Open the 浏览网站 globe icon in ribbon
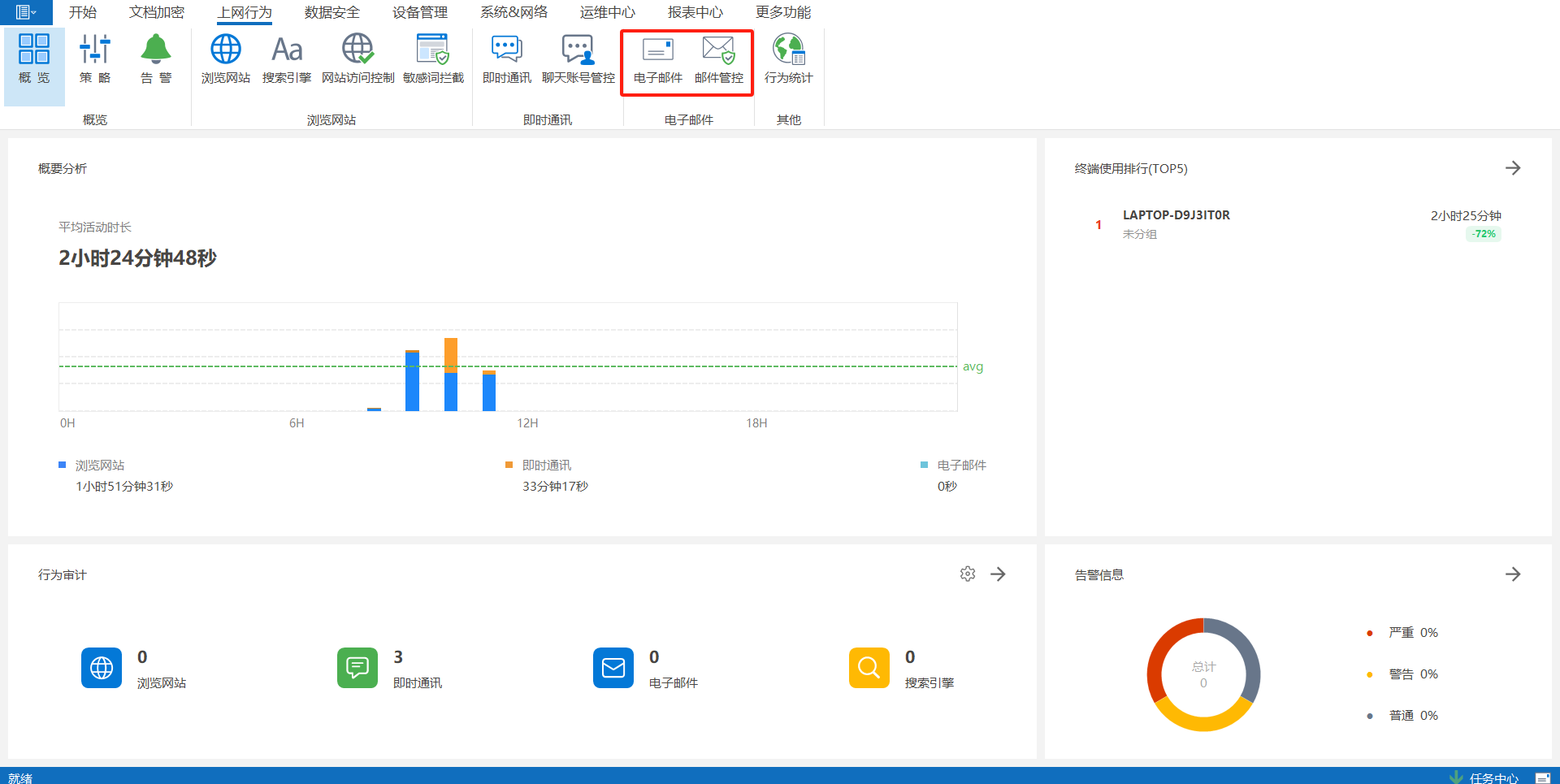Image resolution: width=1560 pixels, height=784 pixels. coord(226,50)
